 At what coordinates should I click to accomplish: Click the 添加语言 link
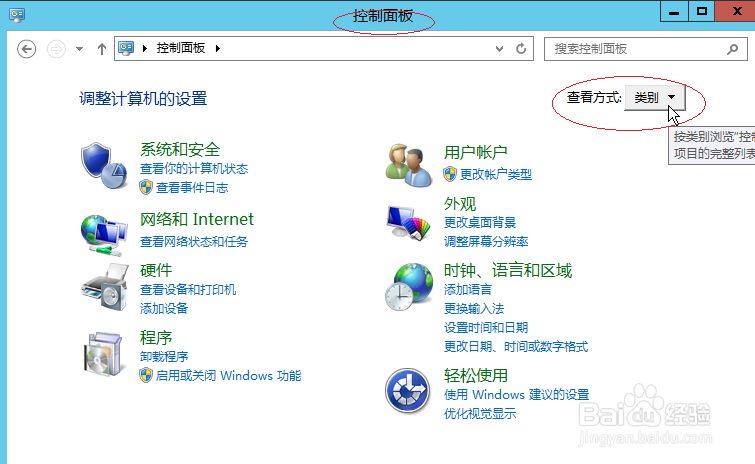click(x=468, y=289)
